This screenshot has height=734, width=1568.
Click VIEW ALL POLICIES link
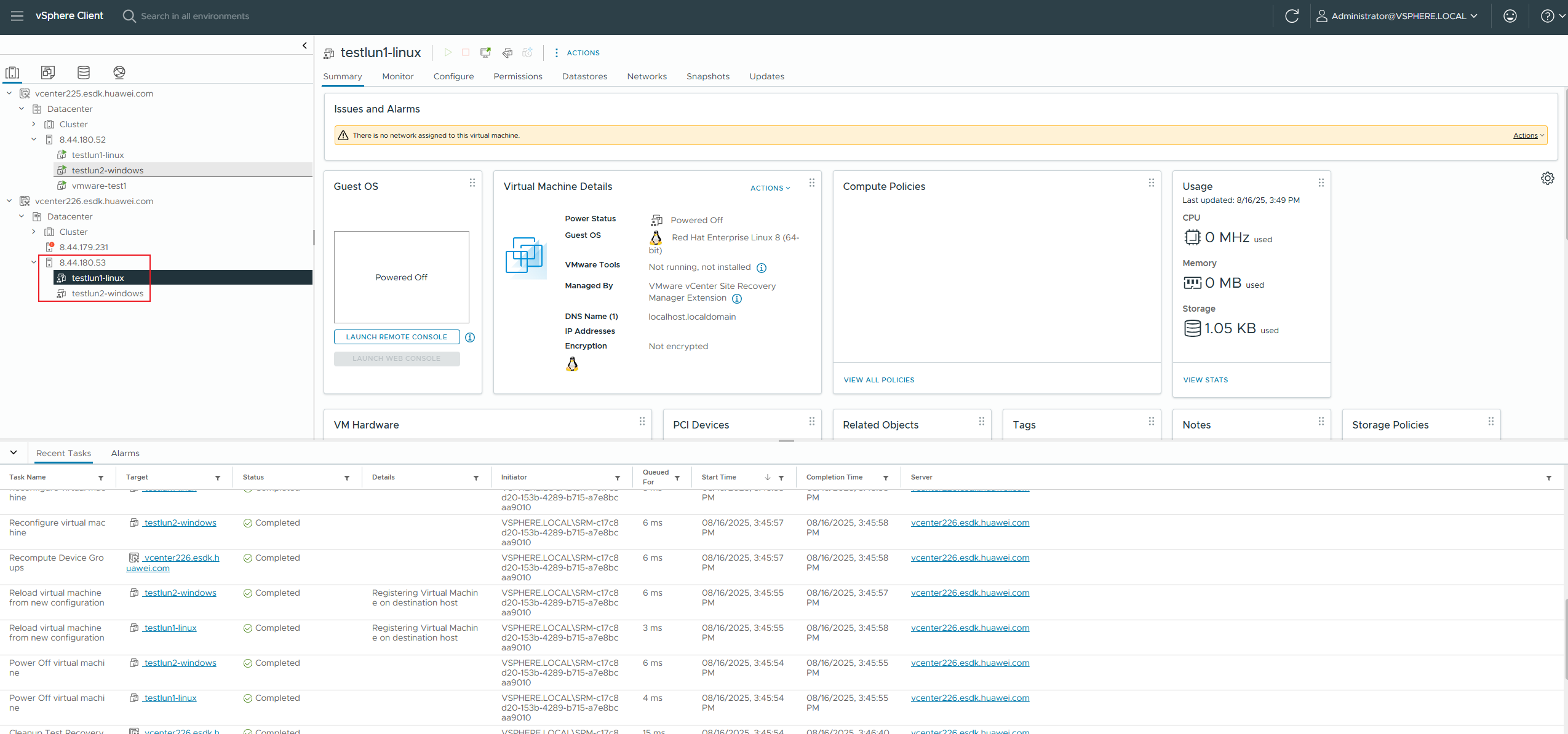click(x=879, y=380)
